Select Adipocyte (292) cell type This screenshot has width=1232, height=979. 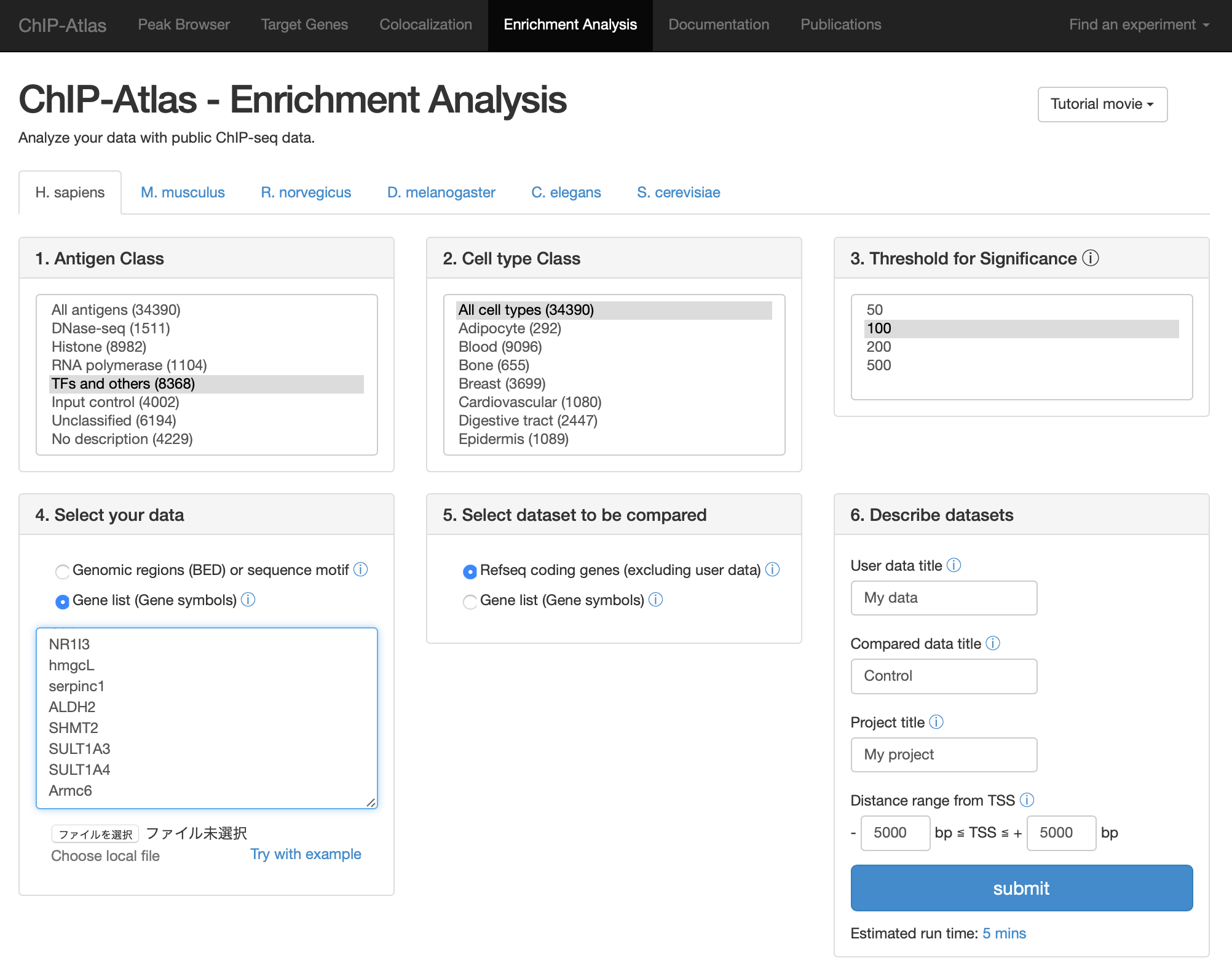click(614, 328)
